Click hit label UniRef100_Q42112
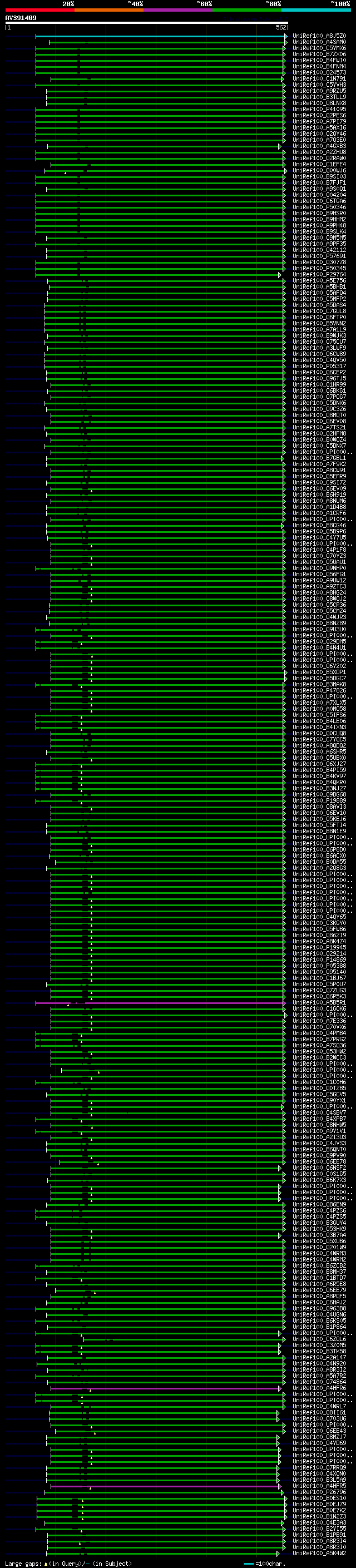 point(319,250)
